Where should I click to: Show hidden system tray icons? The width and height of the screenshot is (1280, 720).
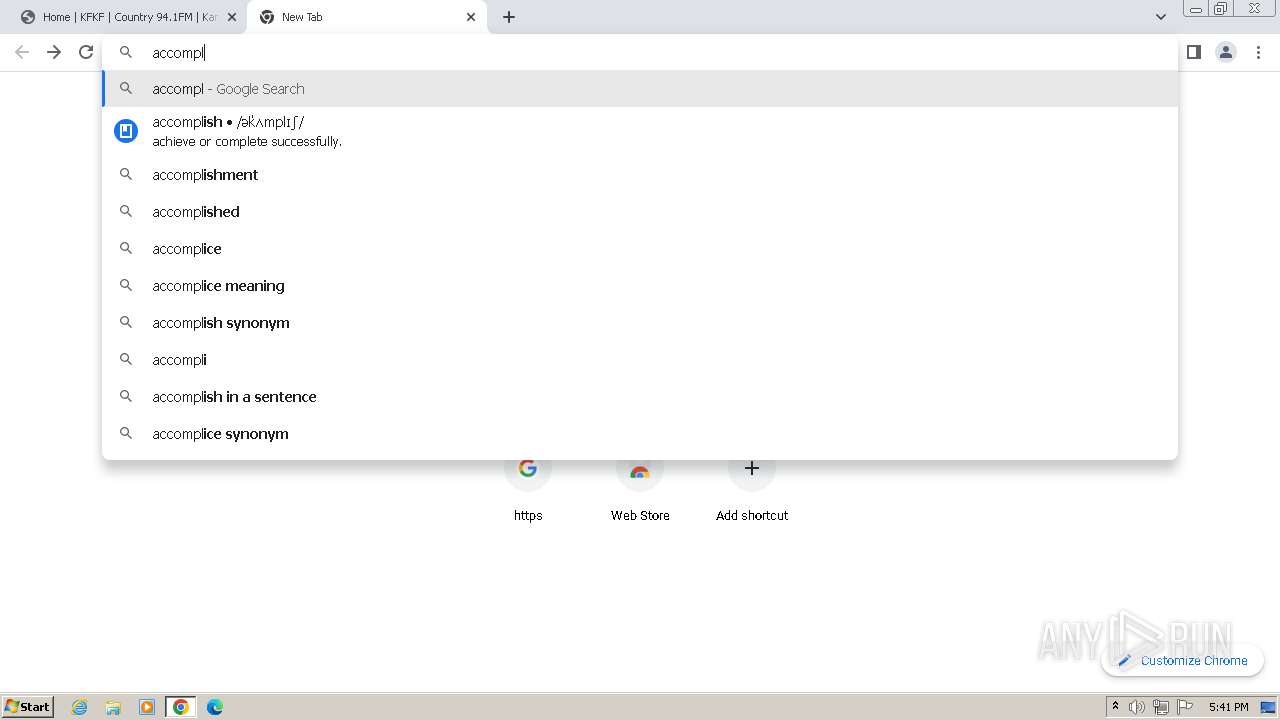pos(1115,707)
